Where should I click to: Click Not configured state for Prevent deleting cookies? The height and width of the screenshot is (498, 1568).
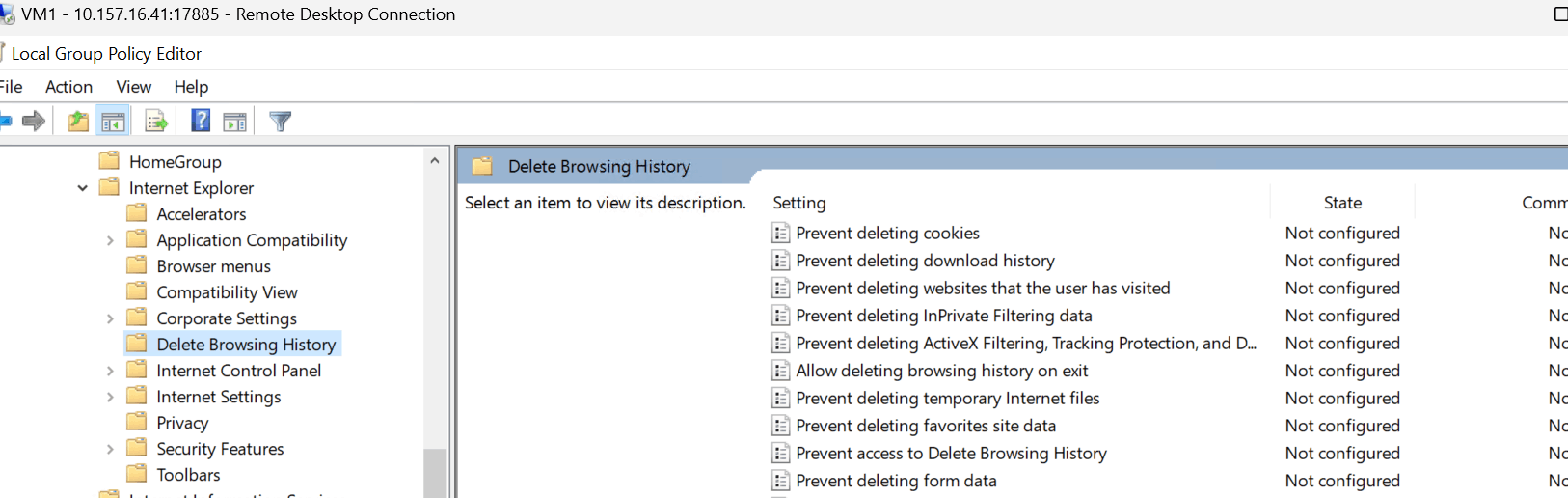tap(1342, 233)
